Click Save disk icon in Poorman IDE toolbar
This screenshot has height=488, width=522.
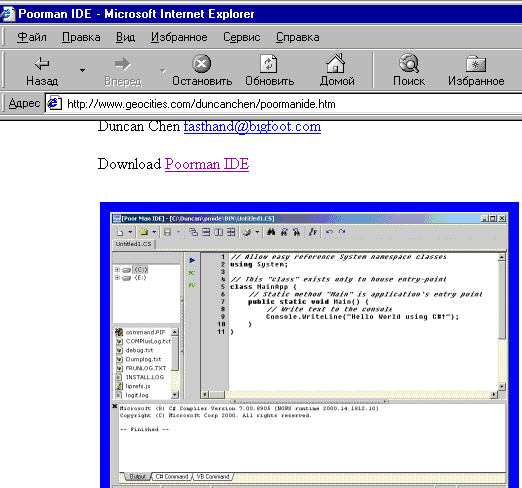click(168, 232)
